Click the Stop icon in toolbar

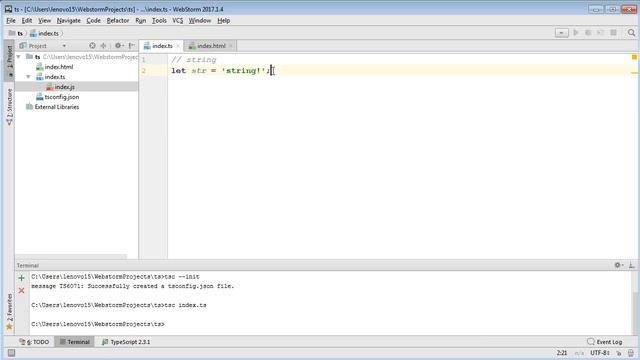[x=613, y=33]
